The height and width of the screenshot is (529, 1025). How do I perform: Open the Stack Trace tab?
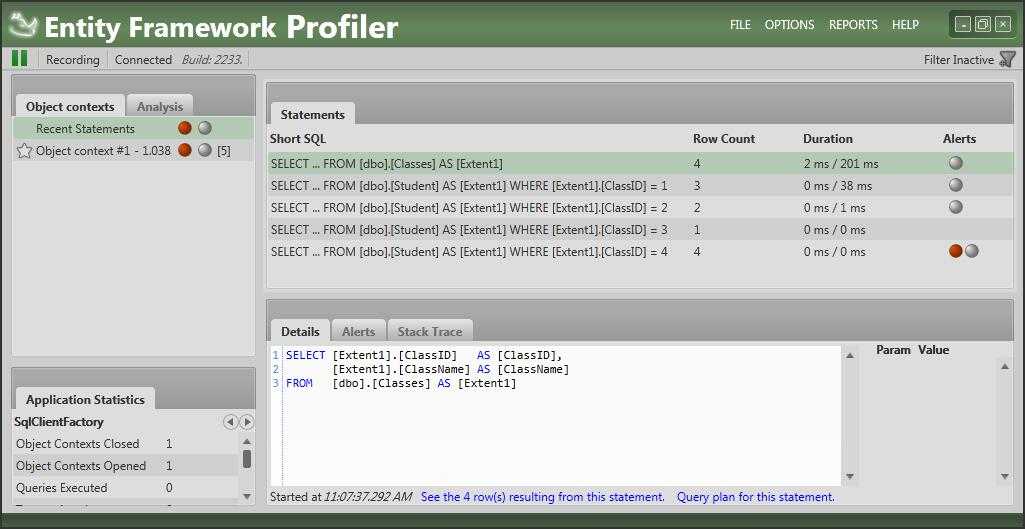[x=429, y=332]
